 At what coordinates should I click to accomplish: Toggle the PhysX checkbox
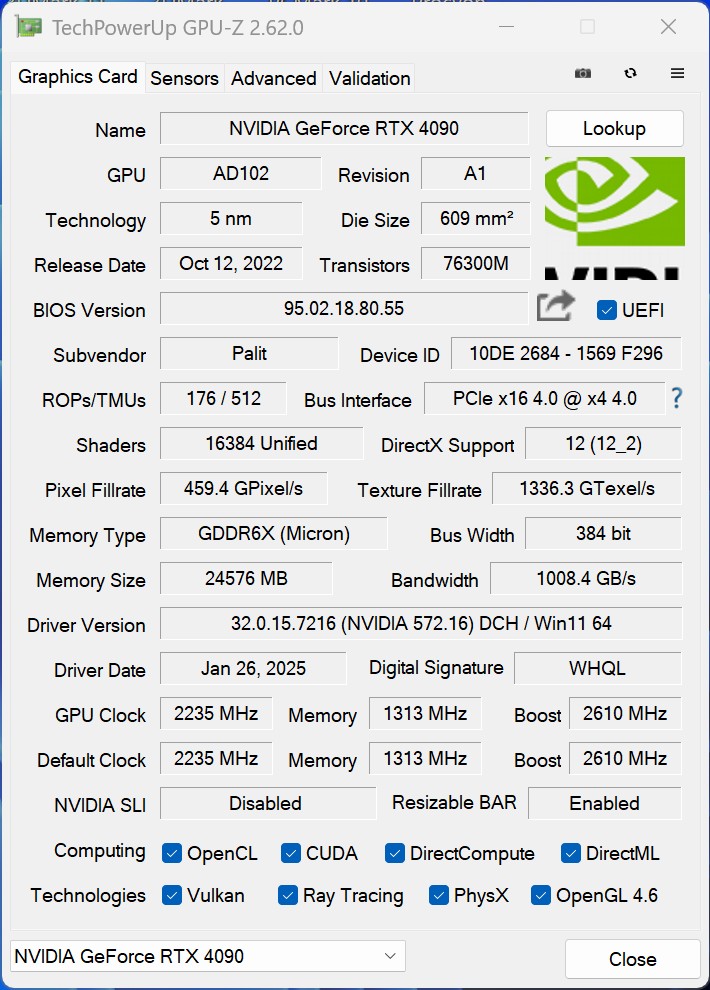tap(439, 895)
